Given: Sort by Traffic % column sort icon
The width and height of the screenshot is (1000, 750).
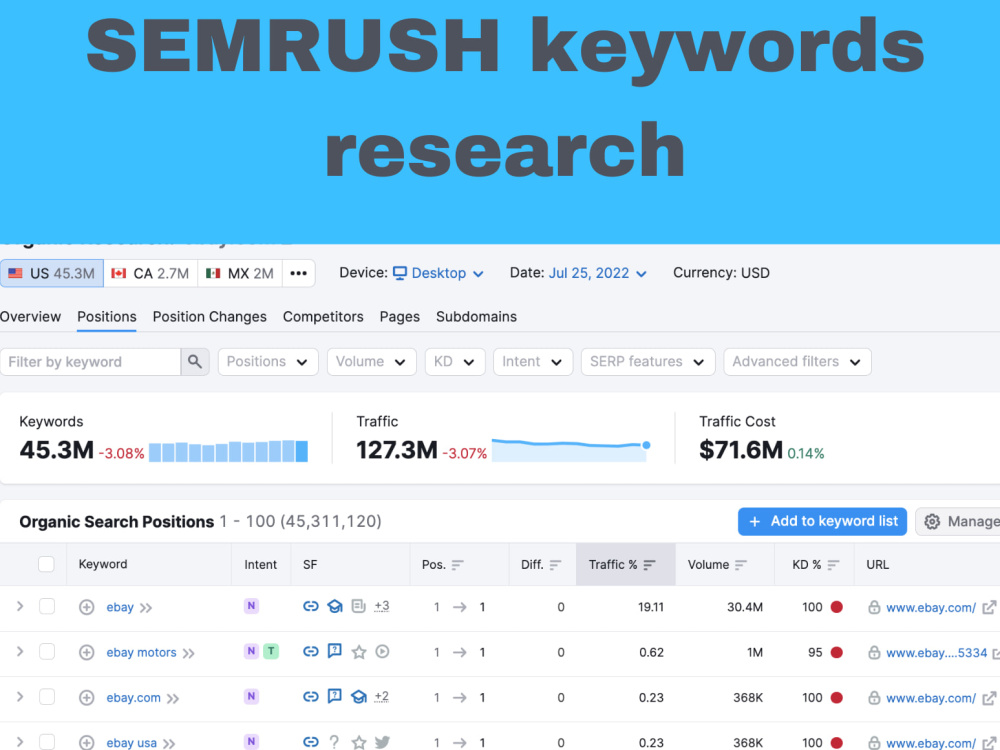Looking at the screenshot, I should [x=649, y=565].
